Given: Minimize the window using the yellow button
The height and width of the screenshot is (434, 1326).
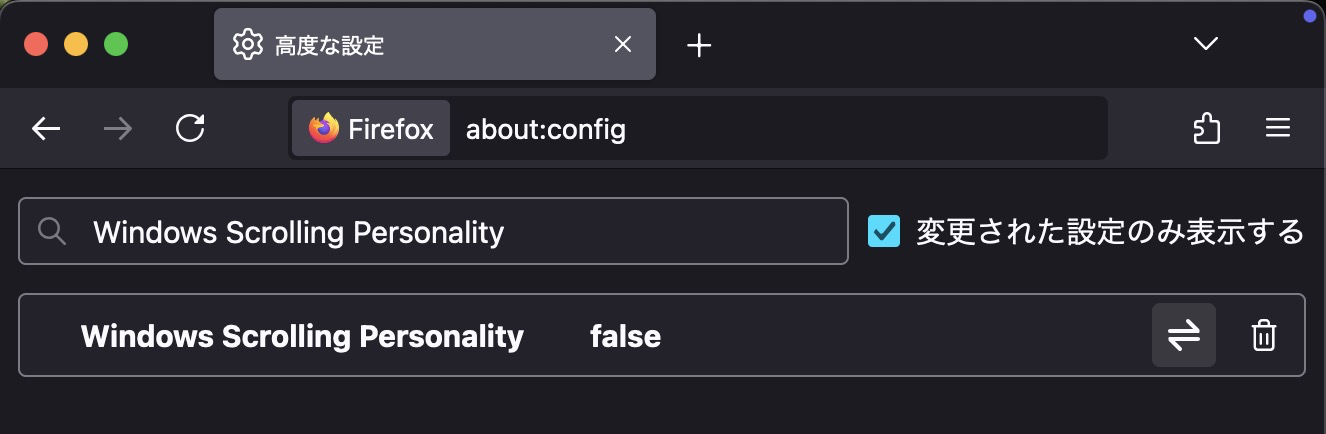Looking at the screenshot, I should click(x=76, y=44).
